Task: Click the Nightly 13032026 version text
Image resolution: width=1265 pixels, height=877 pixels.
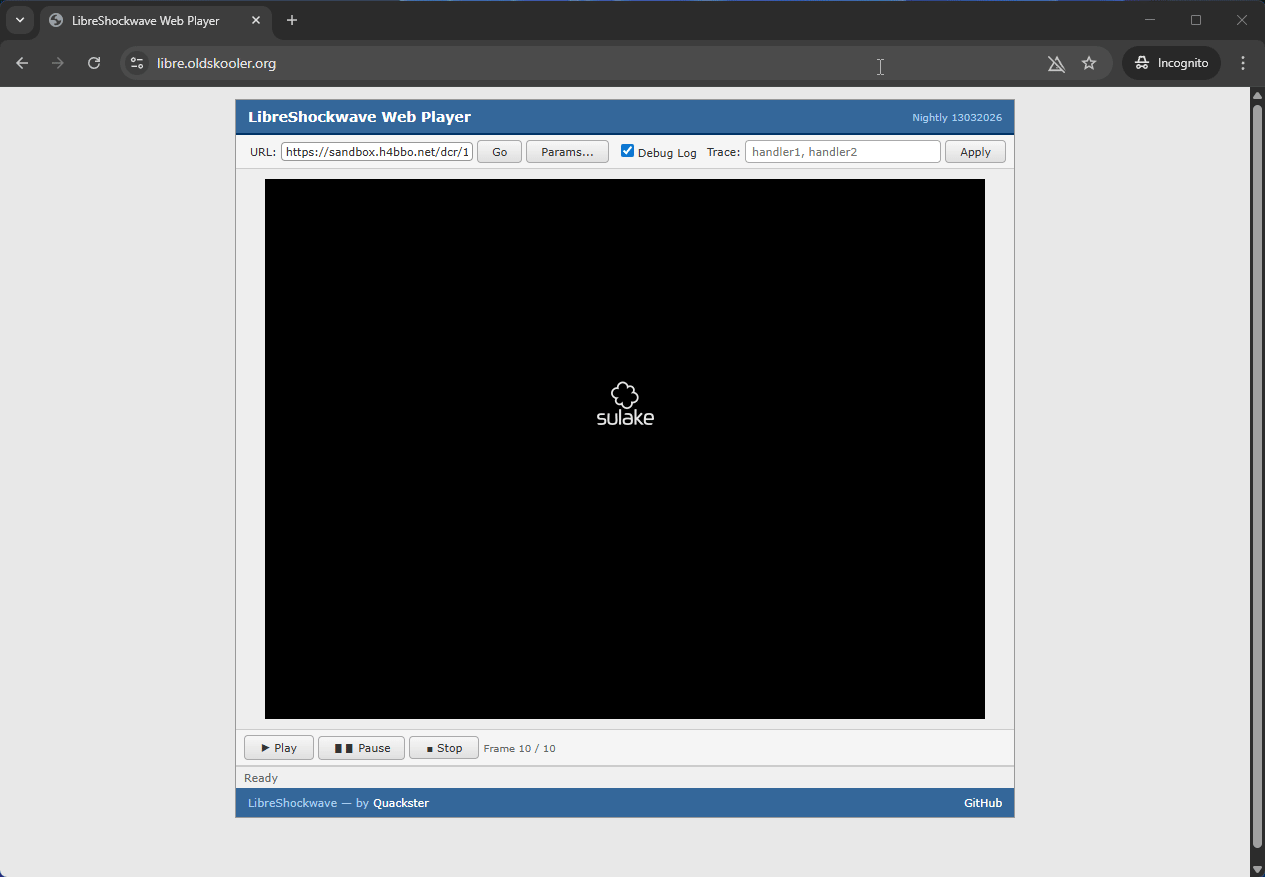Action: pos(957,117)
